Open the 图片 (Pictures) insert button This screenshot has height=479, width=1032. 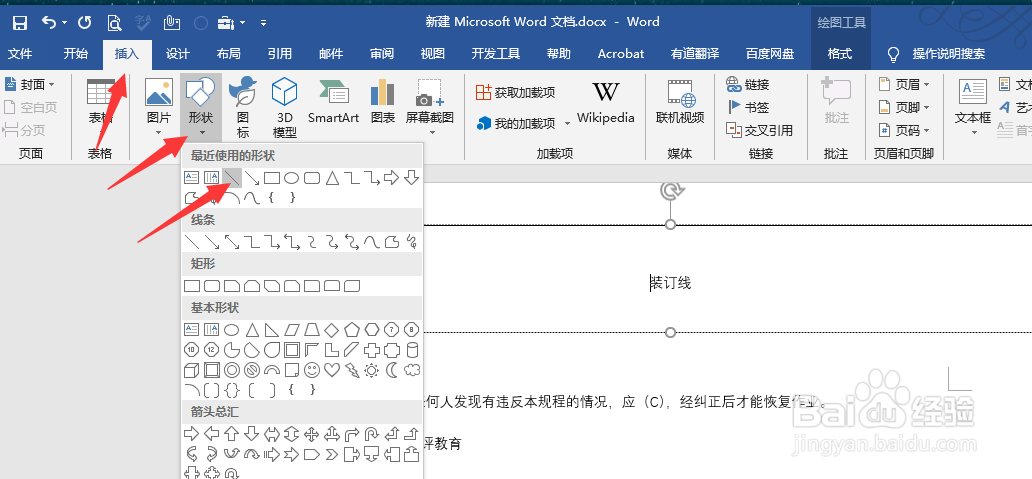[x=159, y=107]
